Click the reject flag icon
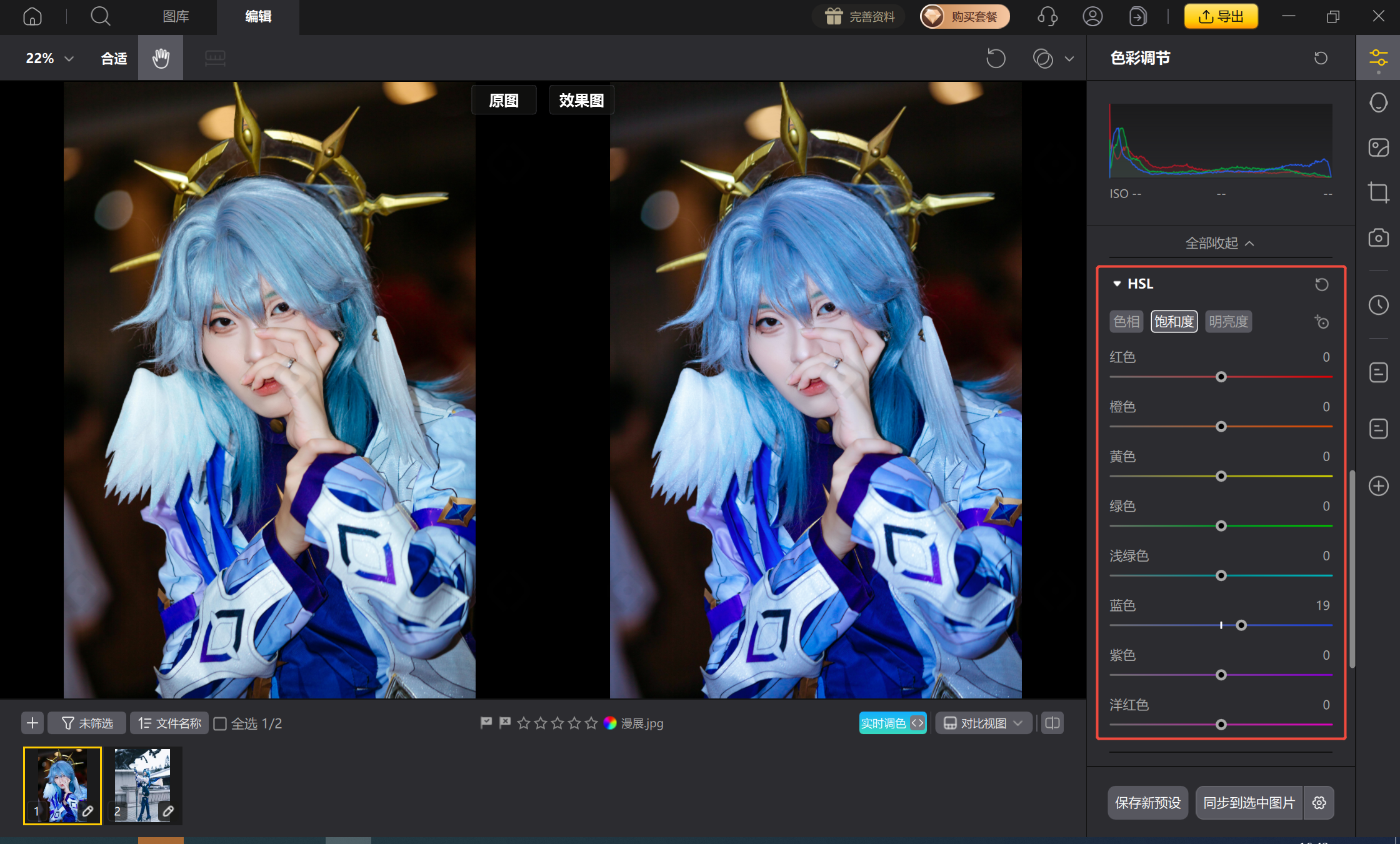 pos(504,723)
